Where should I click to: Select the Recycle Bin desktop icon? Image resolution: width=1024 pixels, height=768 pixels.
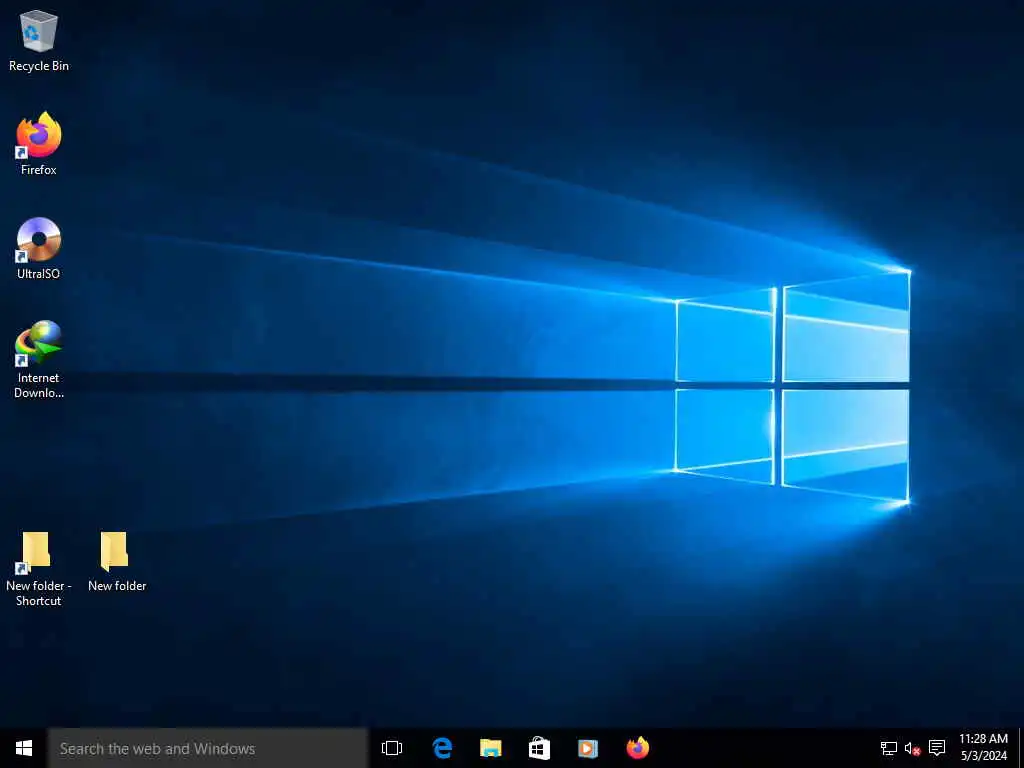pyautogui.click(x=39, y=40)
